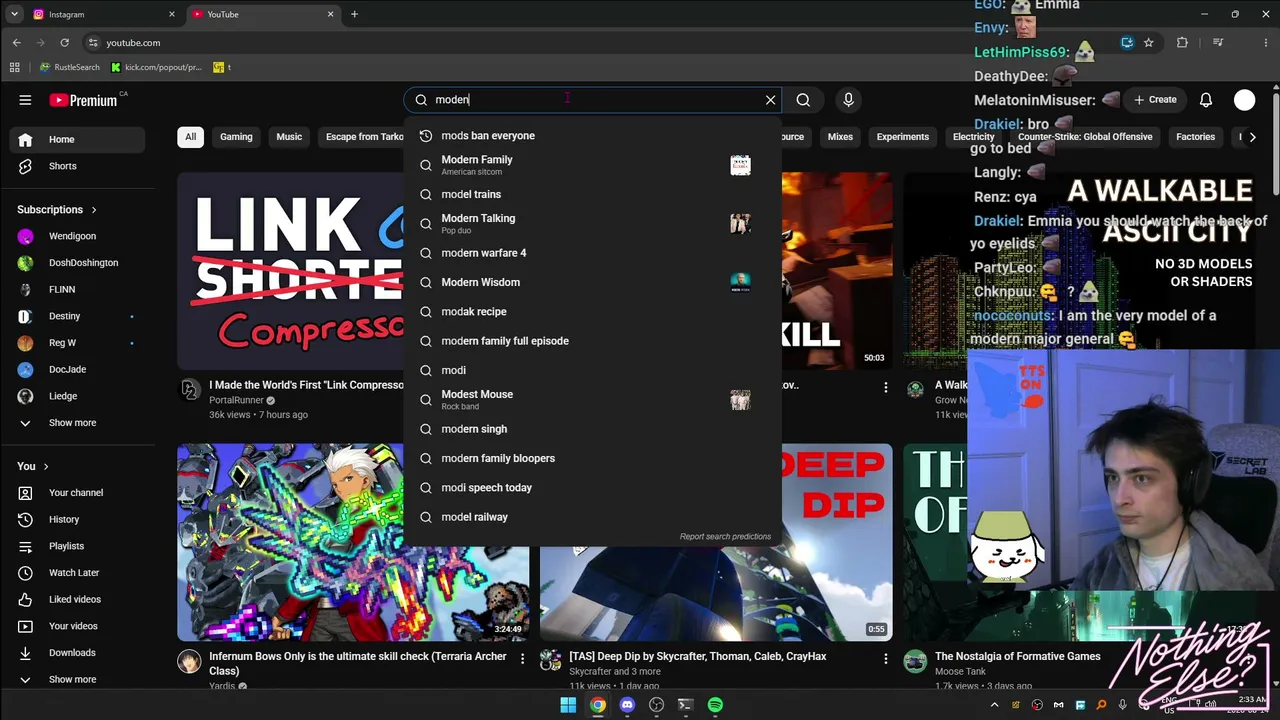This screenshot has width=1280, height=720.
Task: Switch to the Instagram browser tab
Action: point(102,14)
